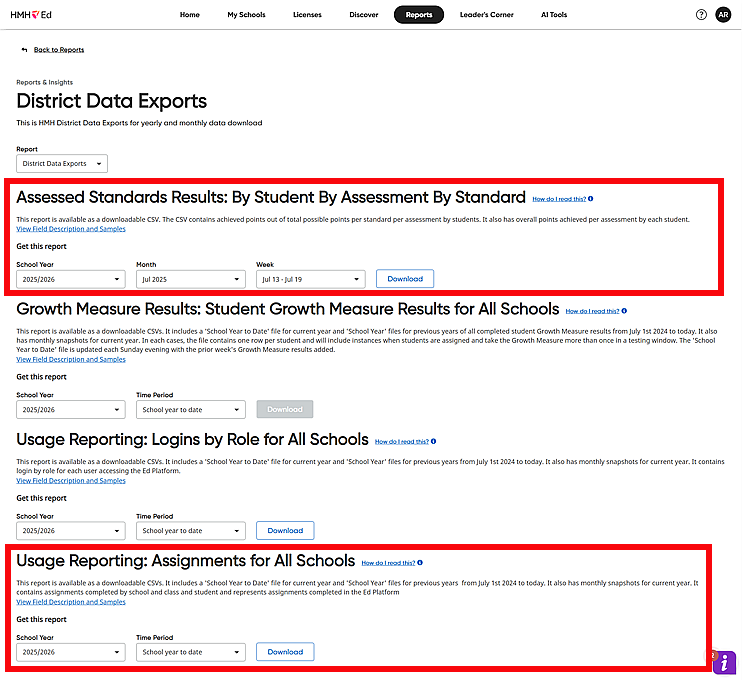This screenshot has width=742, height=680.
Task: Open Time Period dropdown for Assignments for All Schools
Action: (191, 652)
